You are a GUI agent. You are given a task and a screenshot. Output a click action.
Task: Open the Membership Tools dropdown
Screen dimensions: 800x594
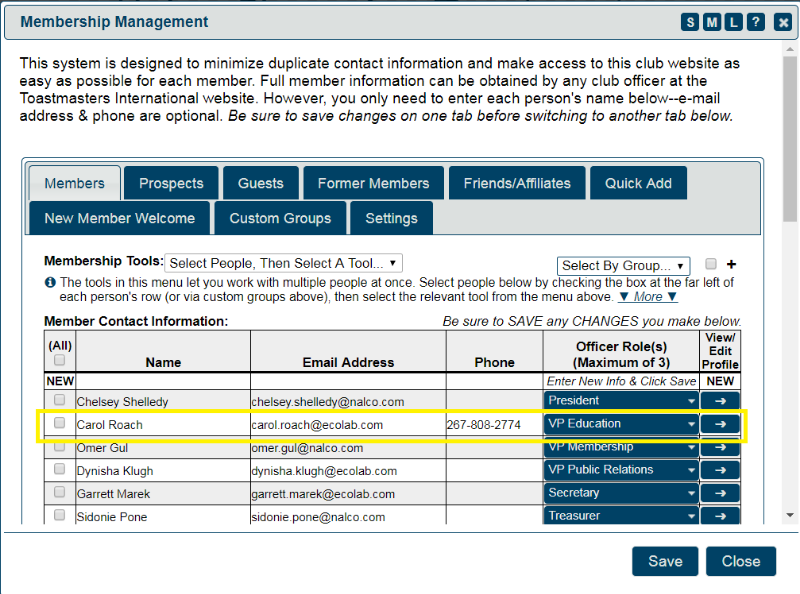pyautogui.click(x=283, y=263)
